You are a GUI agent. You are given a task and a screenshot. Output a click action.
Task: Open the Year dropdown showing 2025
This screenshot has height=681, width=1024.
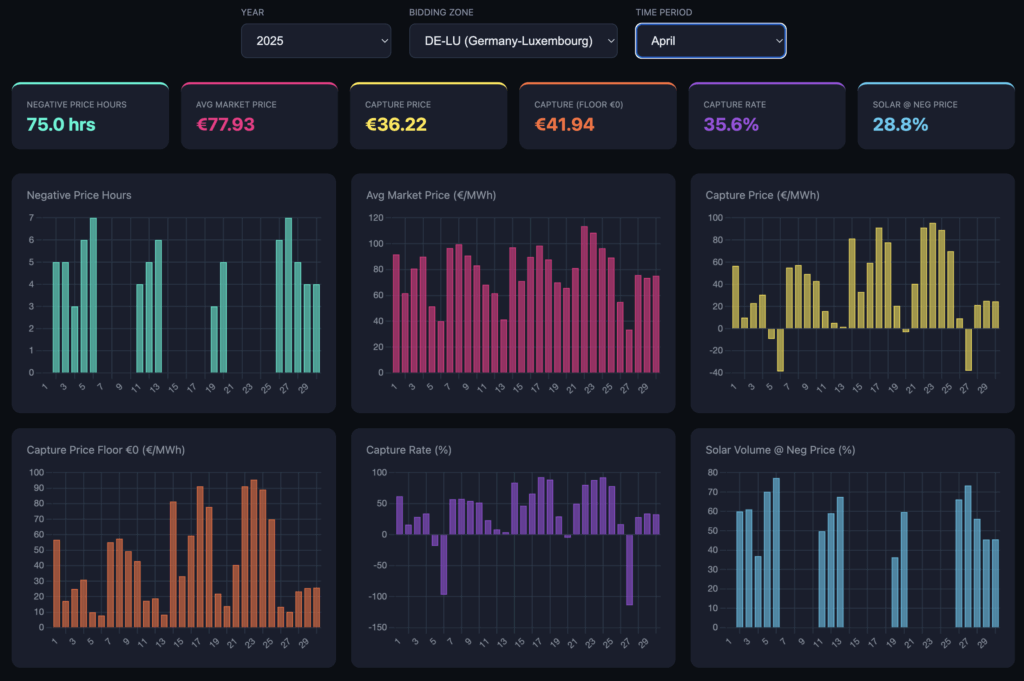tap(316, 40)
